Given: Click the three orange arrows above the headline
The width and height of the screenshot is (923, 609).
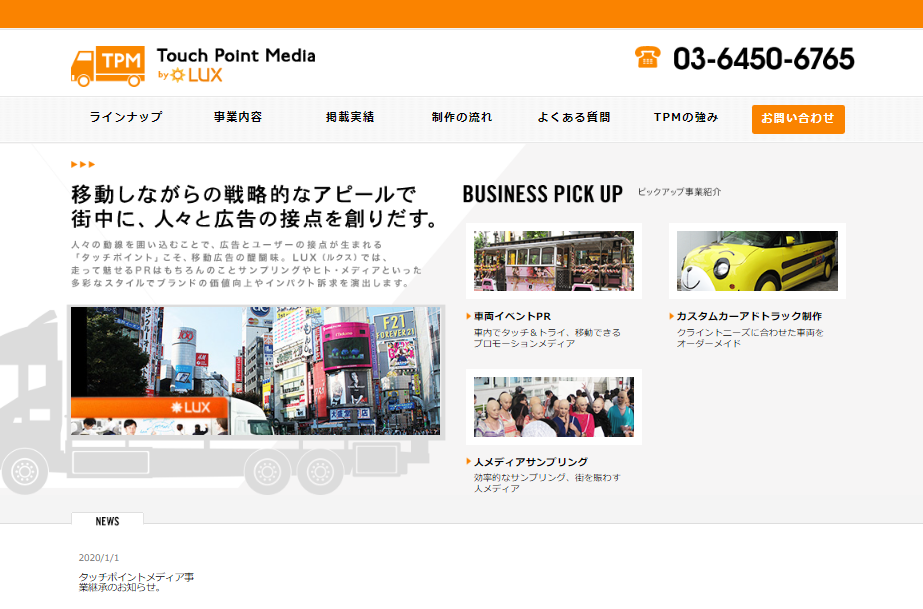Looking at the screenshot, I should coord(83,164).
